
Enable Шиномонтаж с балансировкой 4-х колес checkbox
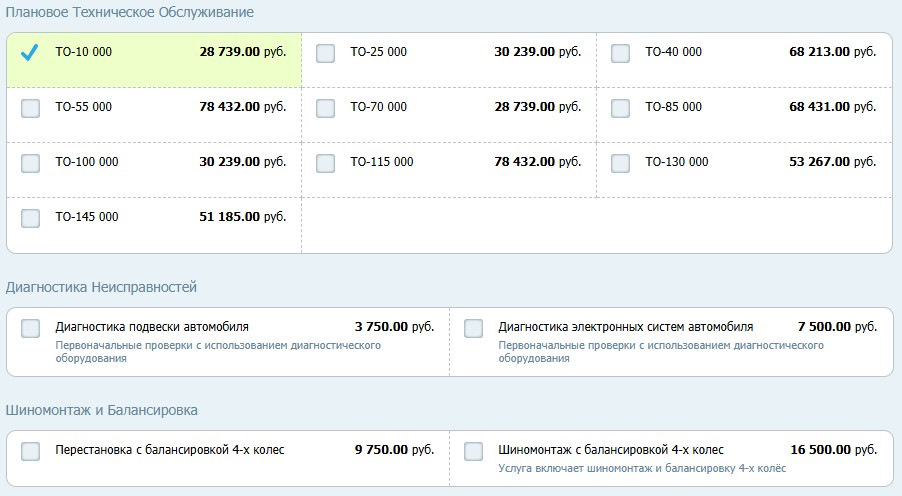pyautogui.click(x=474, y=451)
